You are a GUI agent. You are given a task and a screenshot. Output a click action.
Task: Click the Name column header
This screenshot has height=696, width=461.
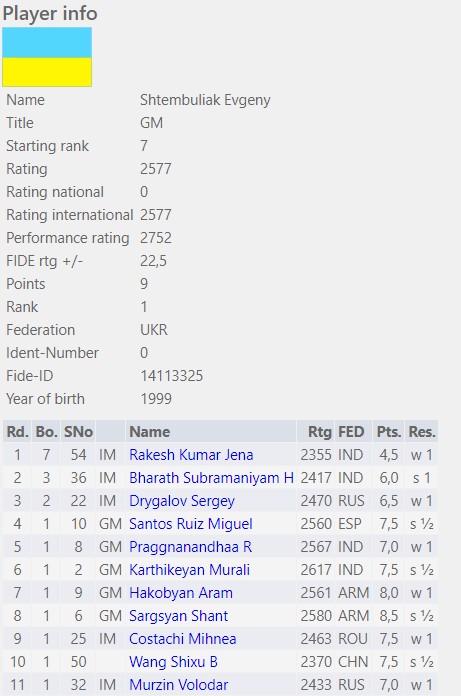click(x=150, y=431)
